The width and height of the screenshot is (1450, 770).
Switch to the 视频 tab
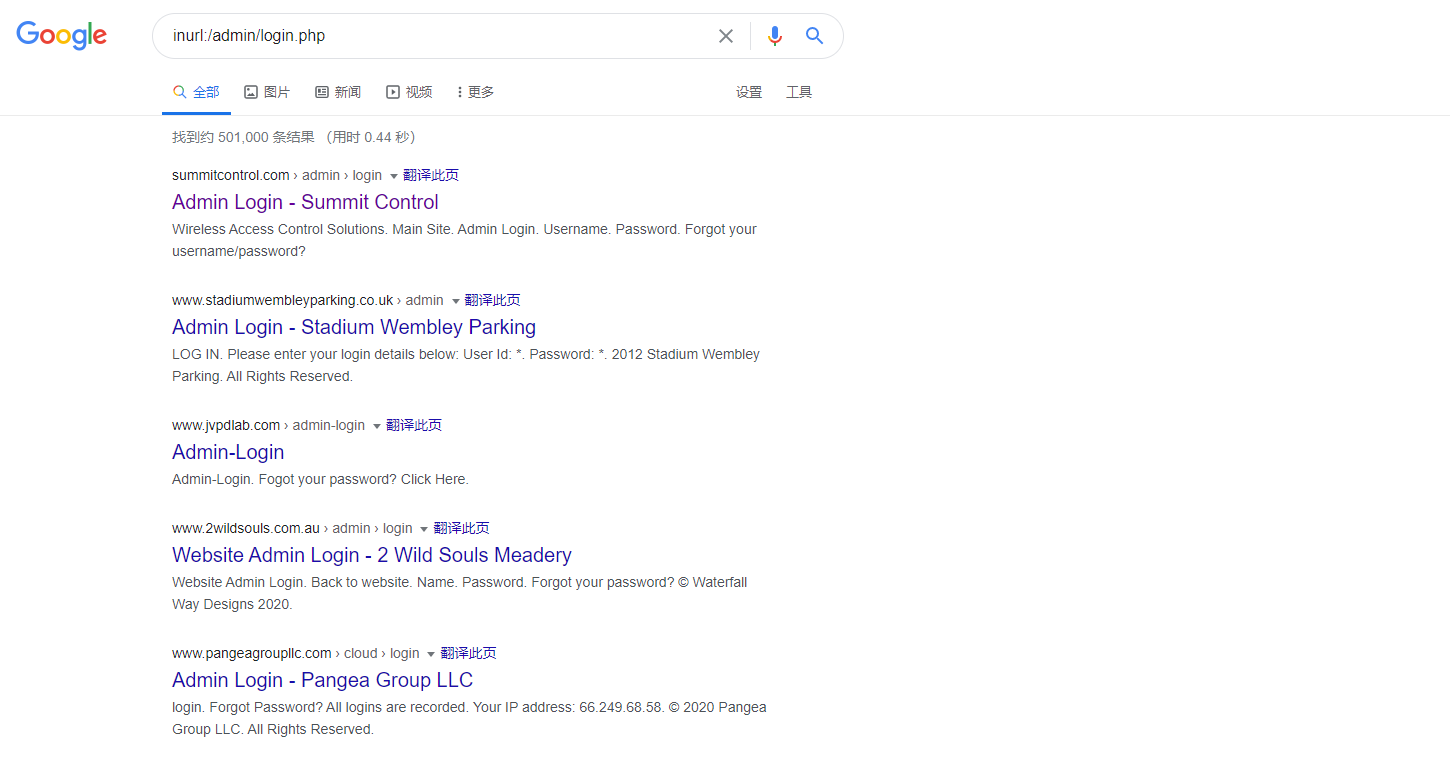[x=409, y=92]
